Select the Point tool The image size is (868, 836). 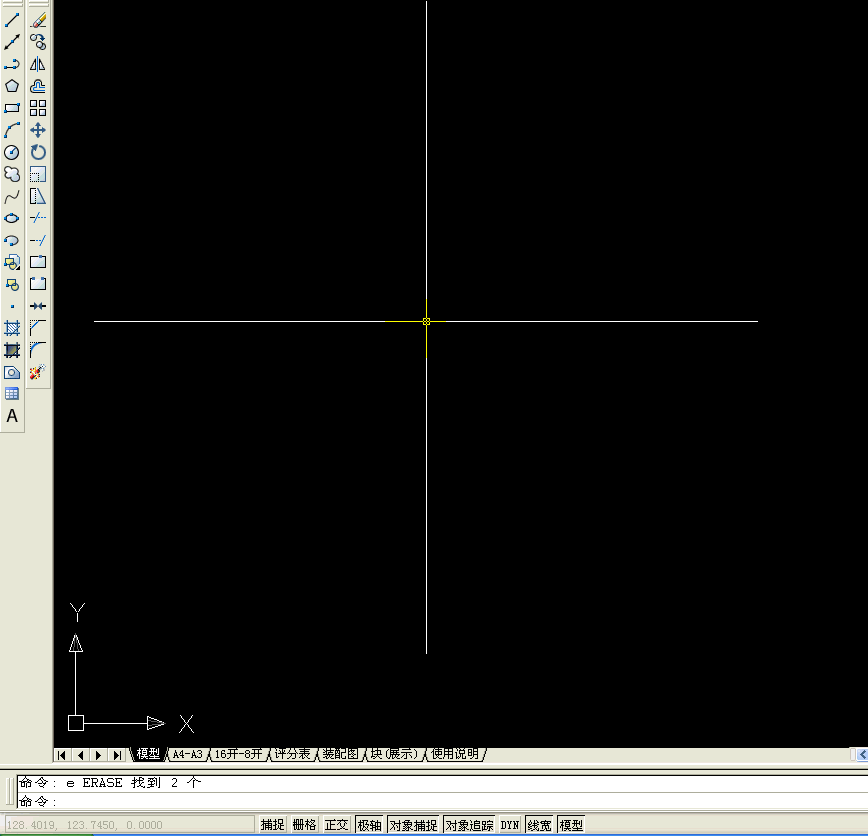(12, 306)
